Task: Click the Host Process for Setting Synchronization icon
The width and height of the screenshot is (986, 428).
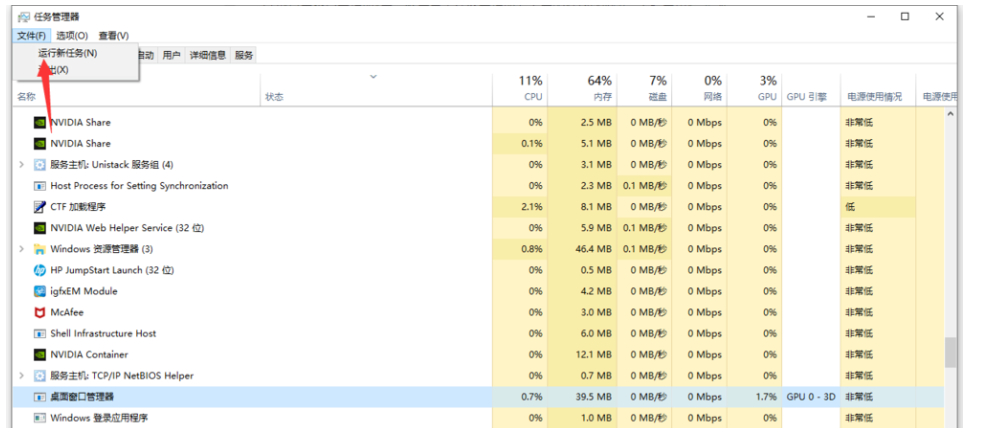Action: point(40,186)
